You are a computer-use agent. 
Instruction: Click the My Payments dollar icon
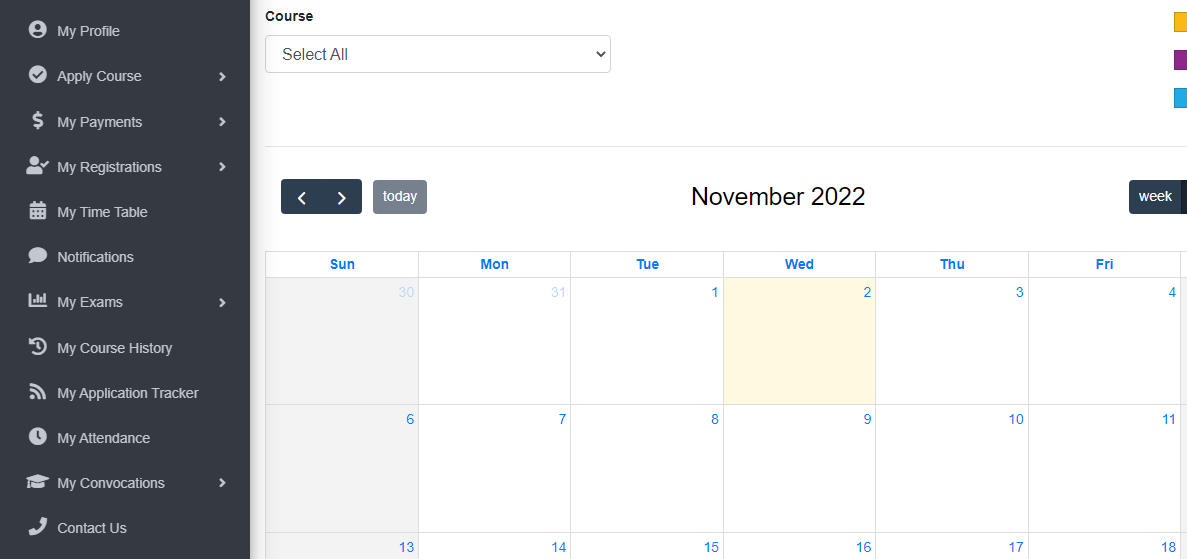tap(38, 120)
